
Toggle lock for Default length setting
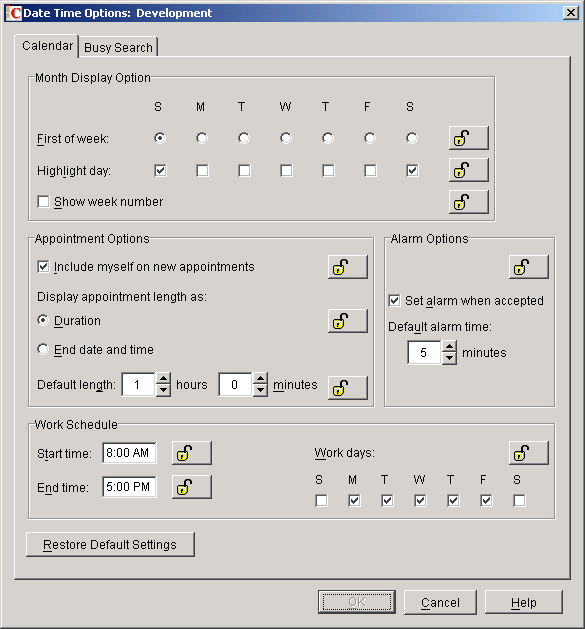(347, 388)
